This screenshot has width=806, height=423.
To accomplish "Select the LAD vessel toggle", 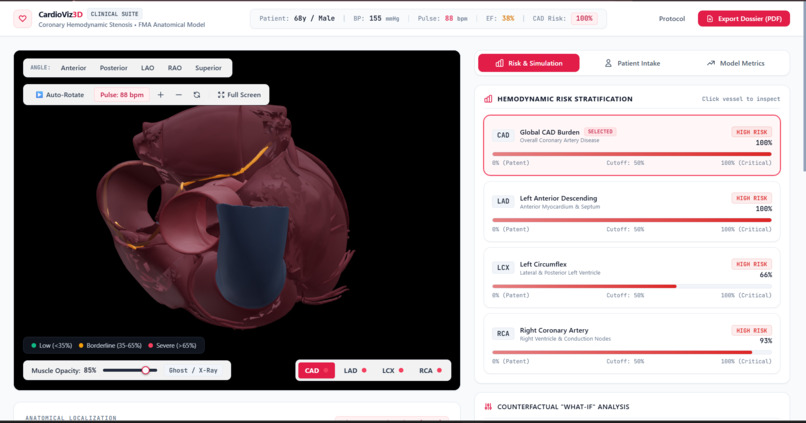I will pyautogui.click(x=355, y=370).
